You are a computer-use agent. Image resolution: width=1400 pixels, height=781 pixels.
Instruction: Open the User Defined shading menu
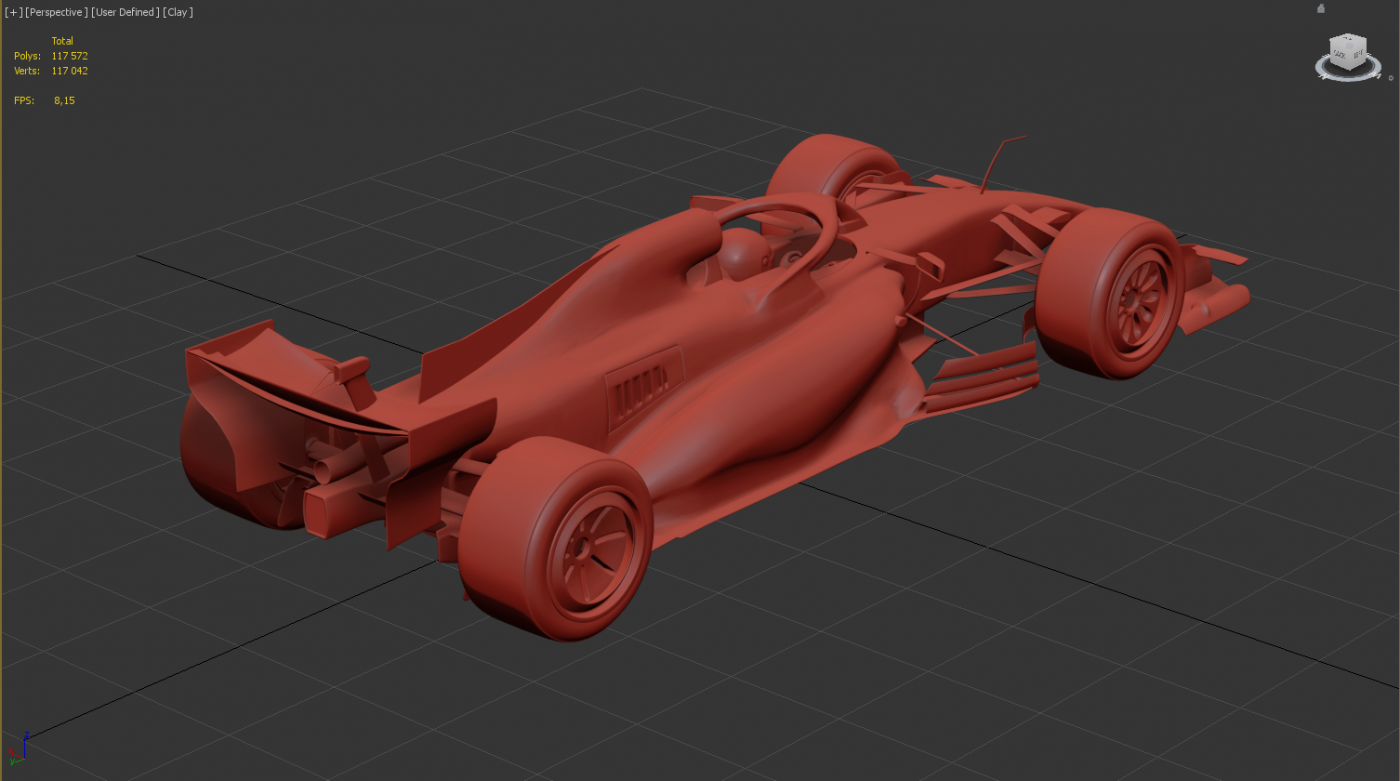click(x=124, y=12)
